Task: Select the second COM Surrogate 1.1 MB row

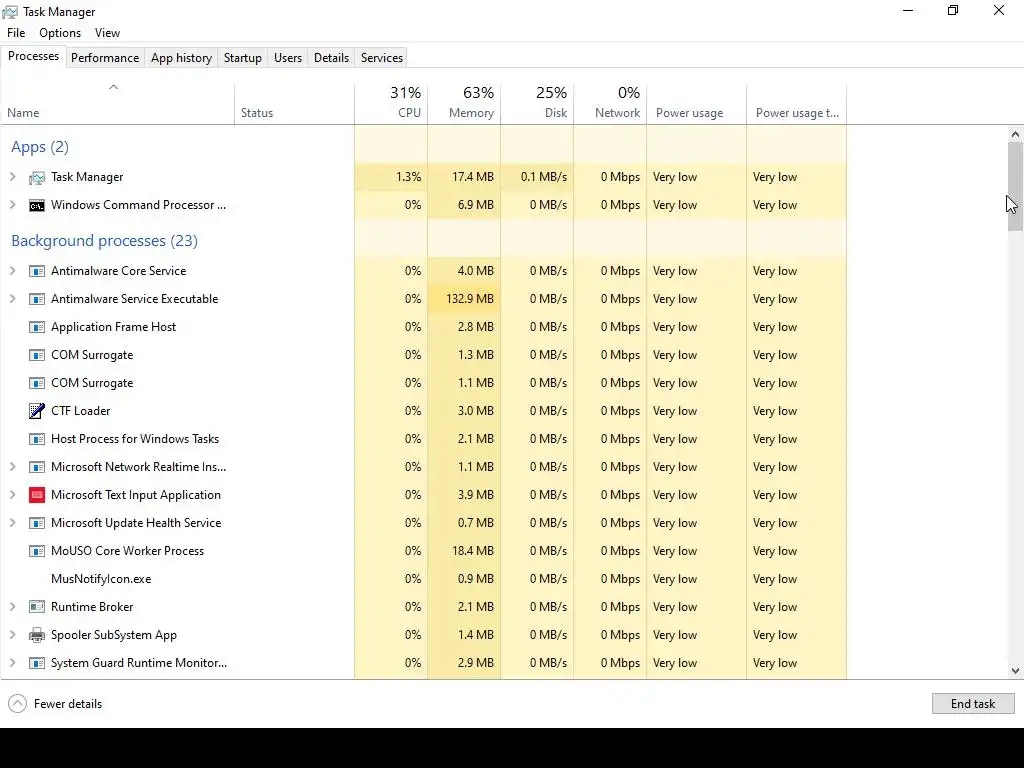Action: pyautogui.click(x=423, y=383)
